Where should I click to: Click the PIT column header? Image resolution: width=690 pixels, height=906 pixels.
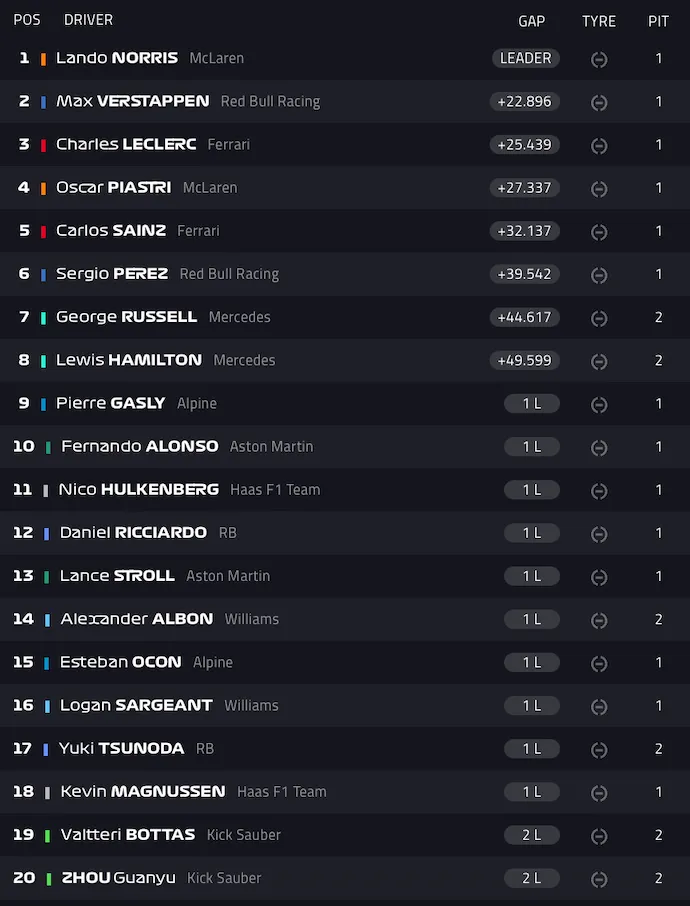[x=658, y=21]
